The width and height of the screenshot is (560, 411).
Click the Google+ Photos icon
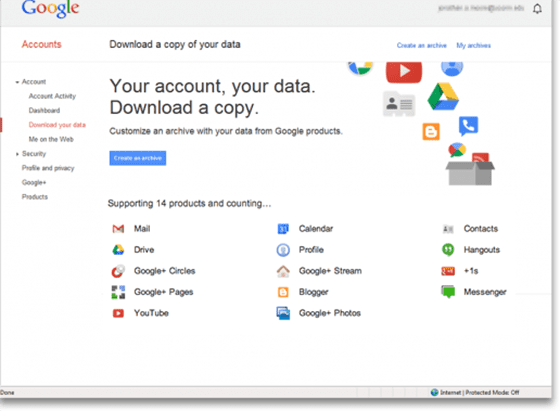click(x=283, y=313)
